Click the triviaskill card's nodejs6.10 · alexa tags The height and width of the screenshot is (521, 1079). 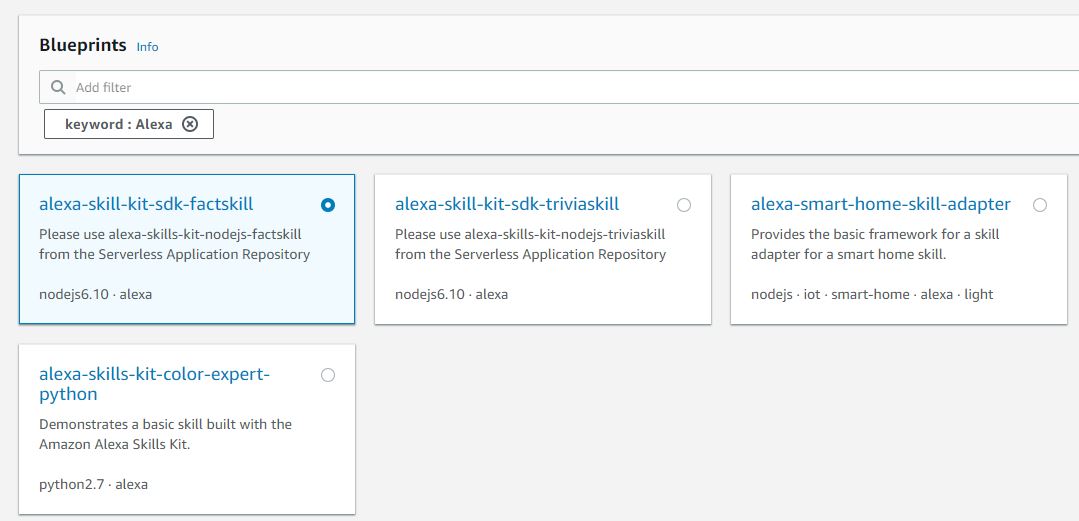(451, 295)
